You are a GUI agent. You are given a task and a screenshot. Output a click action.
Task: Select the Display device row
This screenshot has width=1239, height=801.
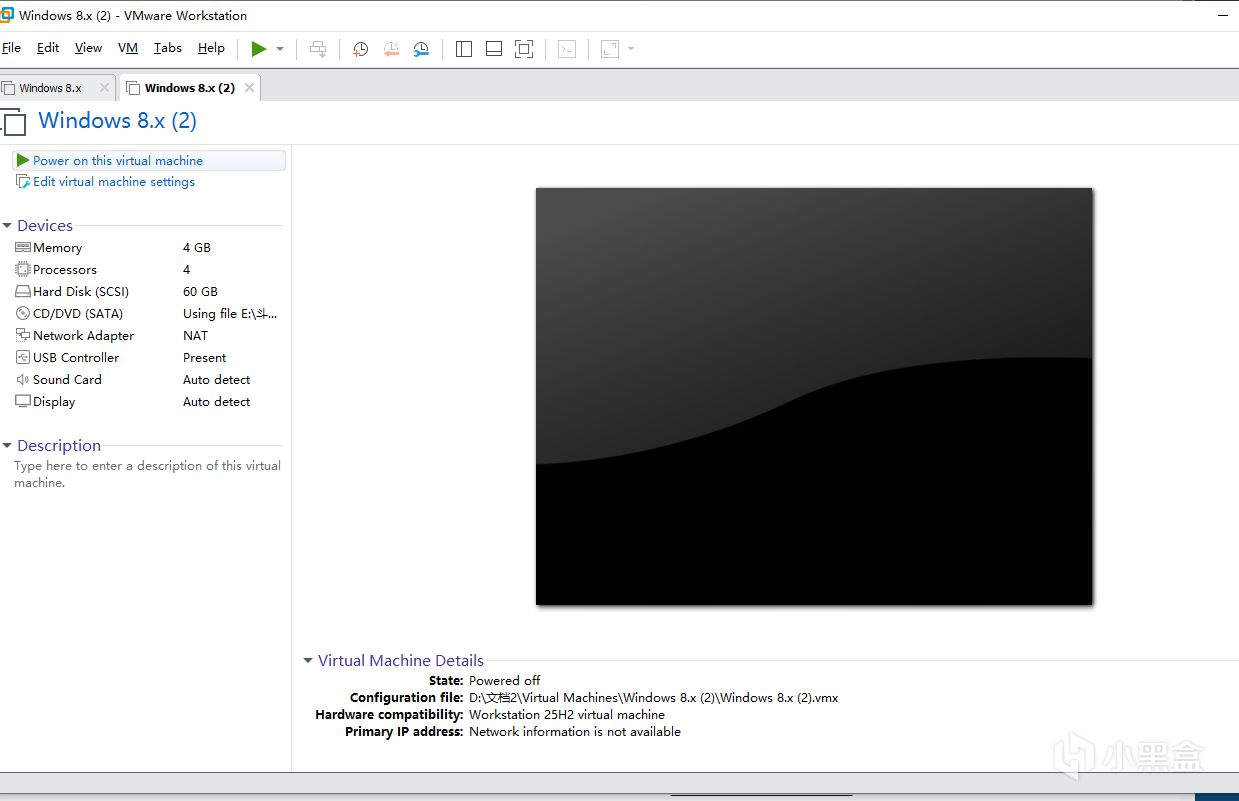(x=148, y=402)
